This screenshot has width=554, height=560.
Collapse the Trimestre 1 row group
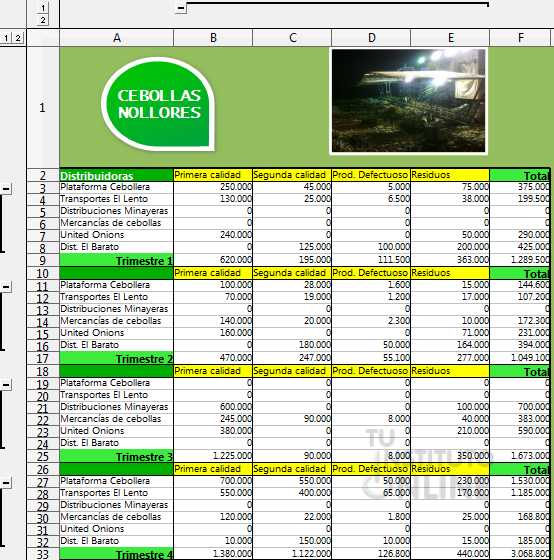pyautogui.click(x=6, y=189)
